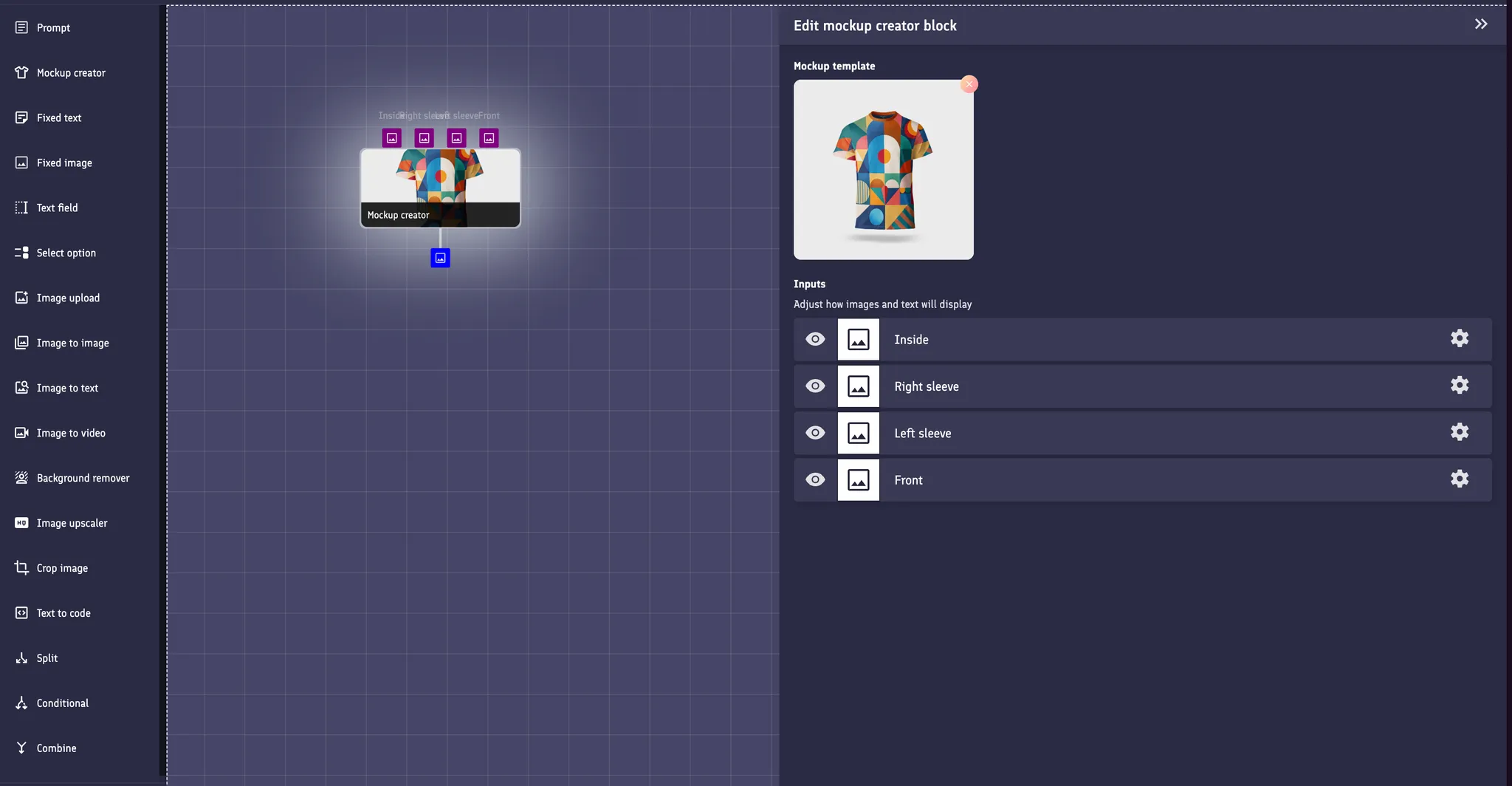Click the Image upscaler HQ icon

(x=21, y=523)
